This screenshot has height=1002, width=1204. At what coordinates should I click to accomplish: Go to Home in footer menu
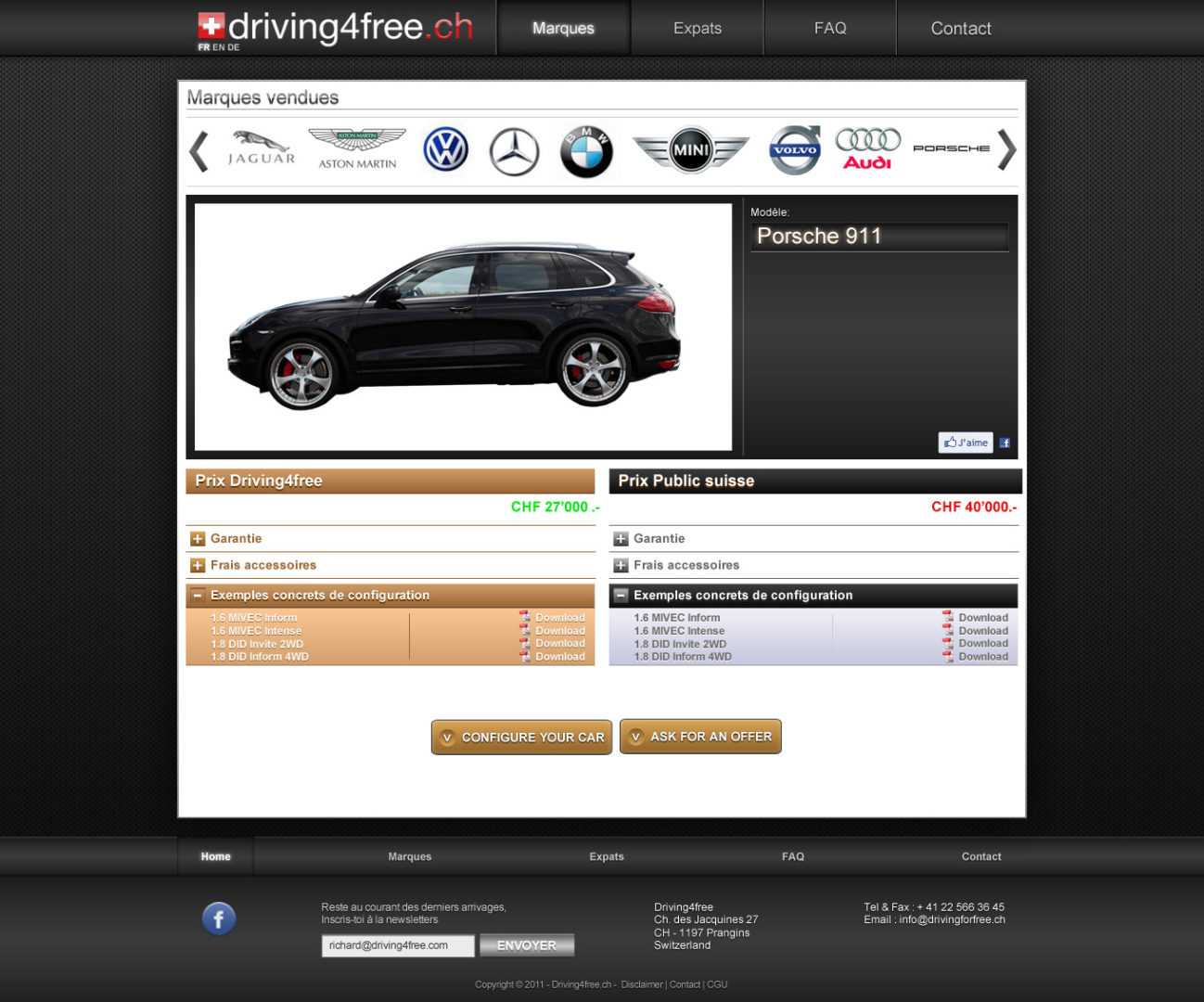point(215,856)
